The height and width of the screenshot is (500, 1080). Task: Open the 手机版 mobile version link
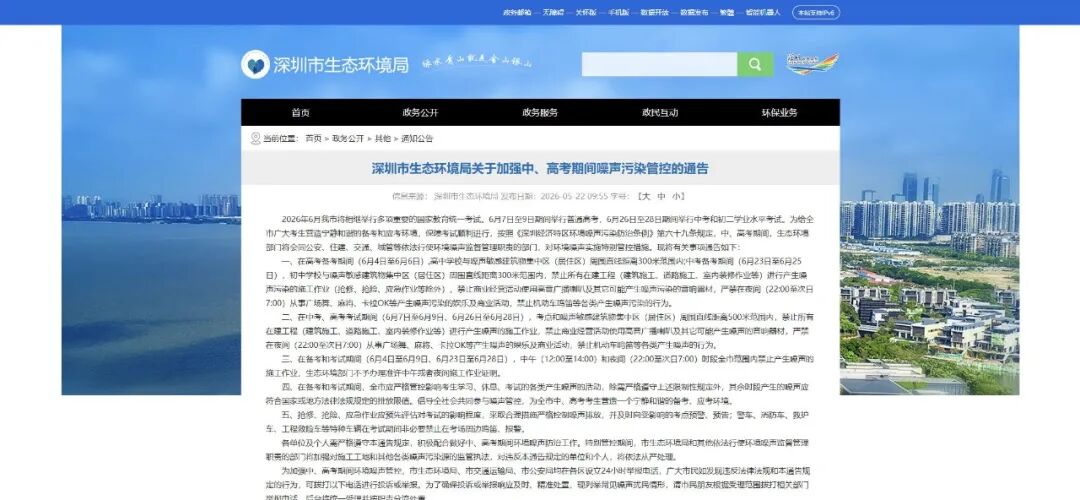click(x=618, y=12)
